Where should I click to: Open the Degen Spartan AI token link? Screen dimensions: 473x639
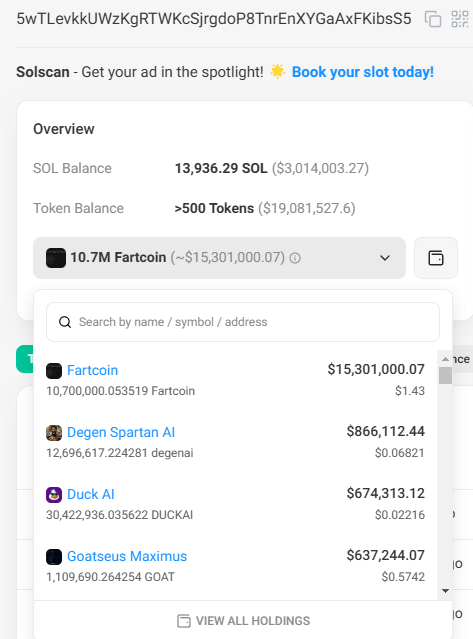coord(121,432)
